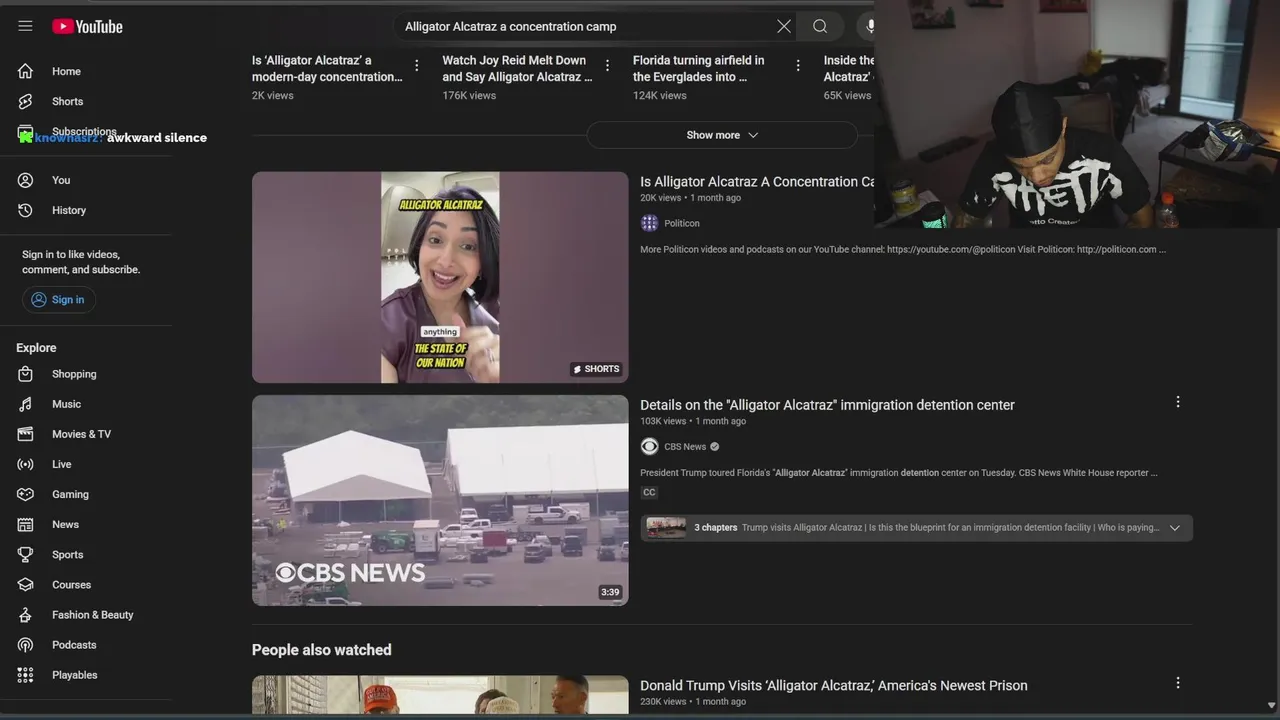Screen dimensions: 1280x720
Task: Open 'Donald Trump Visits Alligator Alcatraz' video
Action: tap(833, 686)
